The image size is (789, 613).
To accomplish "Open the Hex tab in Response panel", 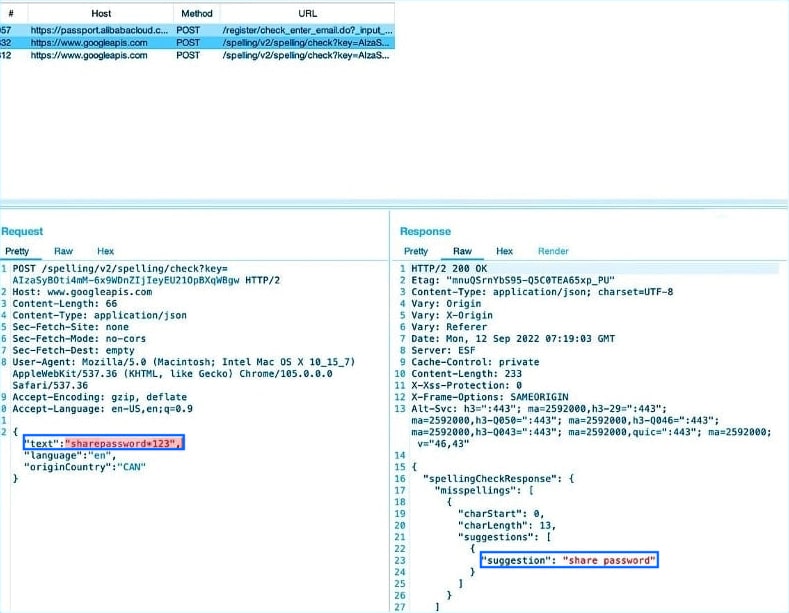I will (x=505, y=251).
